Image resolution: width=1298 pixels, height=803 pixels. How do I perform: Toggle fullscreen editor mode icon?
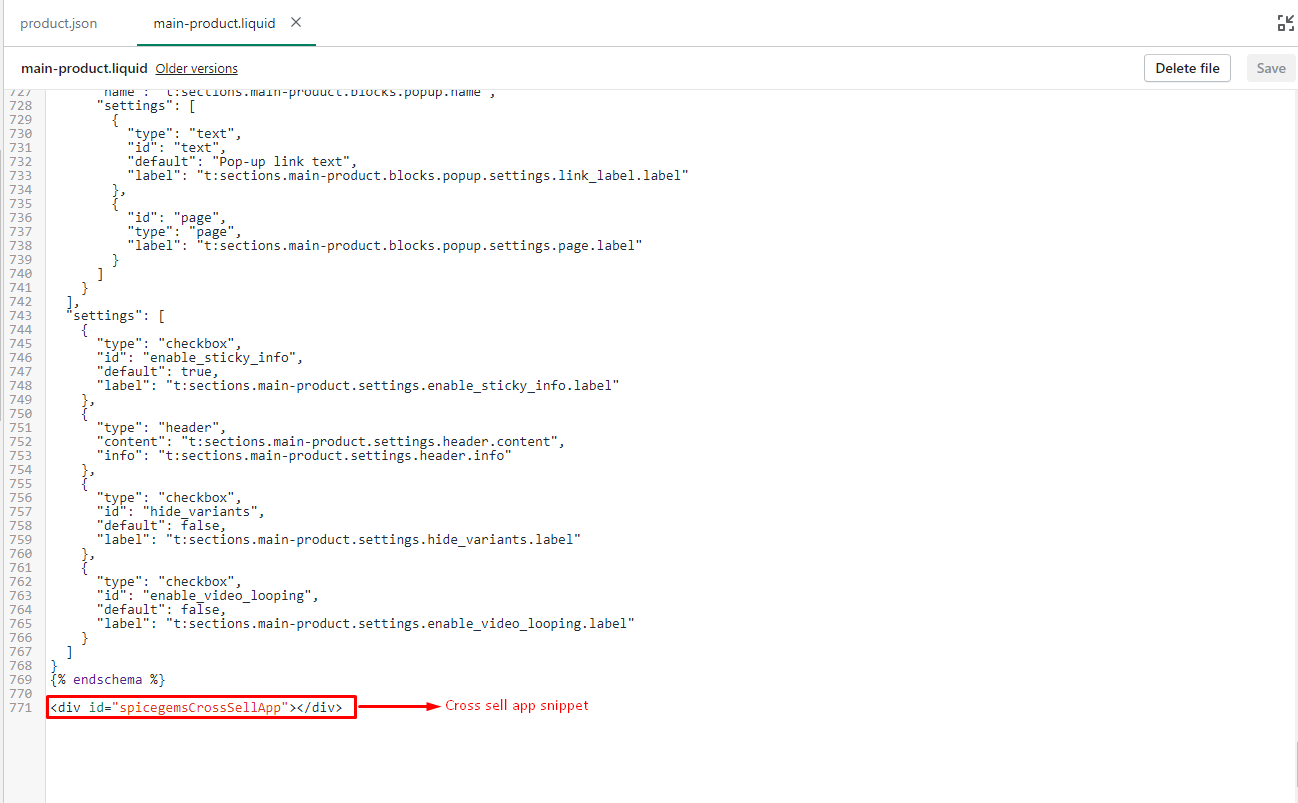[x=1285, y=24]
